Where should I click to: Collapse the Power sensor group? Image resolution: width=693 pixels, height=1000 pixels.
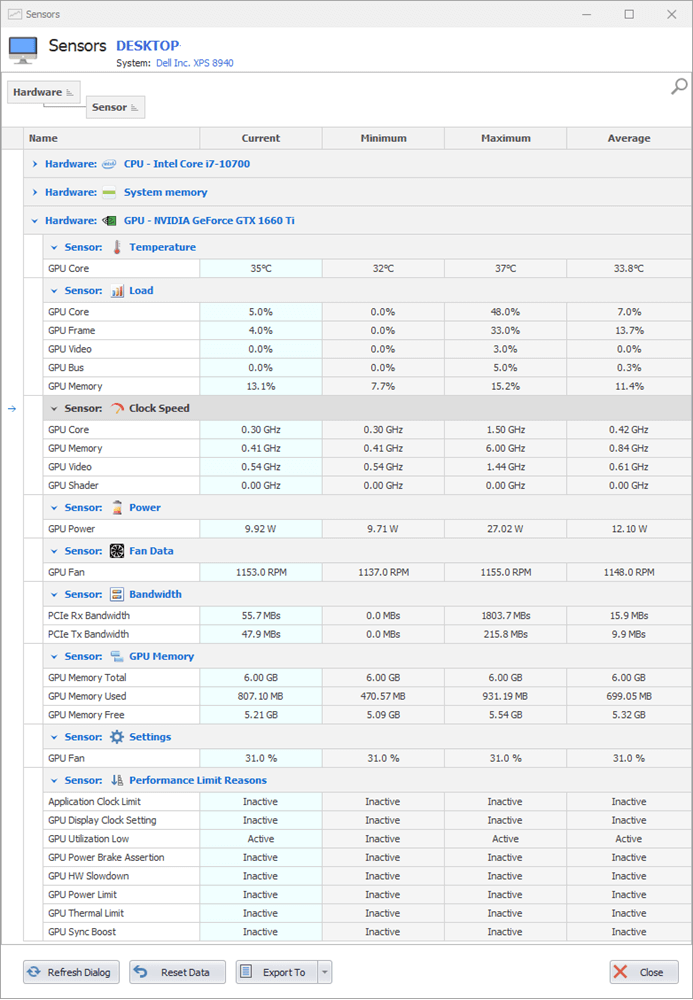point(54,508)
